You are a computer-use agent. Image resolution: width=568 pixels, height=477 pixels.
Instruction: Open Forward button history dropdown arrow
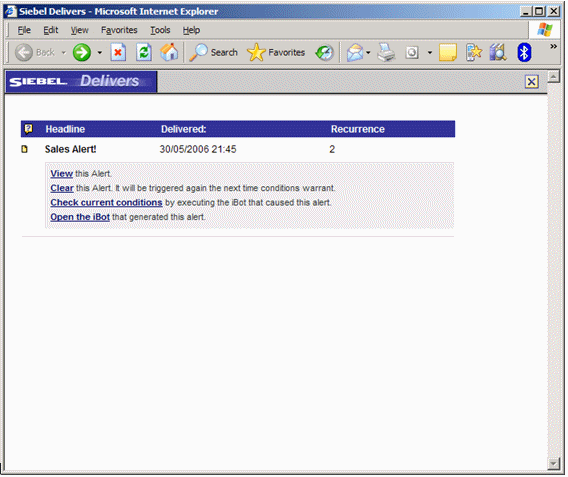(x=100, y=53)
